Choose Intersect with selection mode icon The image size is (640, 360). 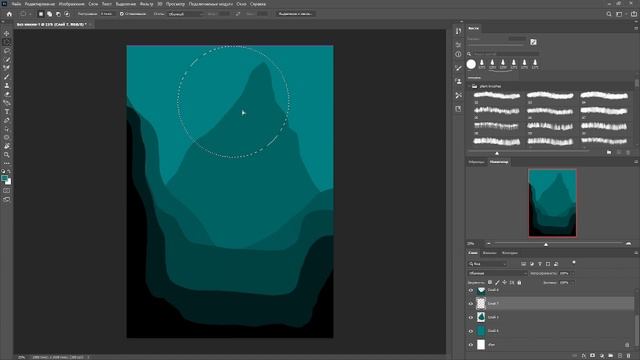(67, 14)
